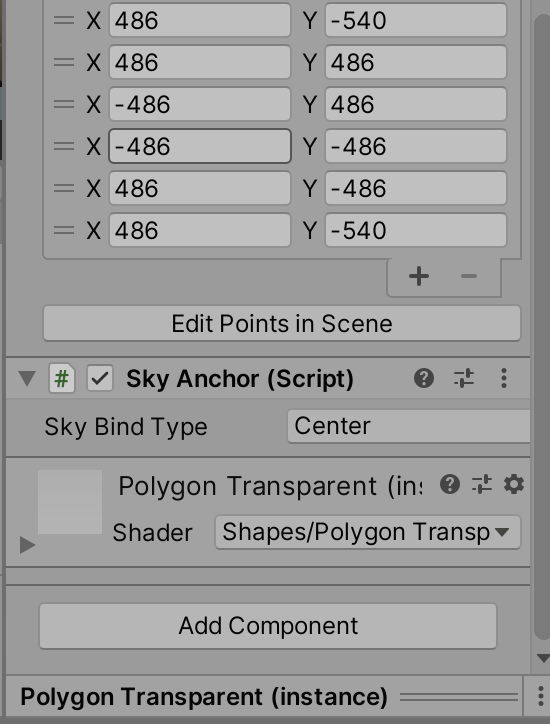
Task: Open Sky Anchor preset selector icon
Action: (x=464, y=379)
